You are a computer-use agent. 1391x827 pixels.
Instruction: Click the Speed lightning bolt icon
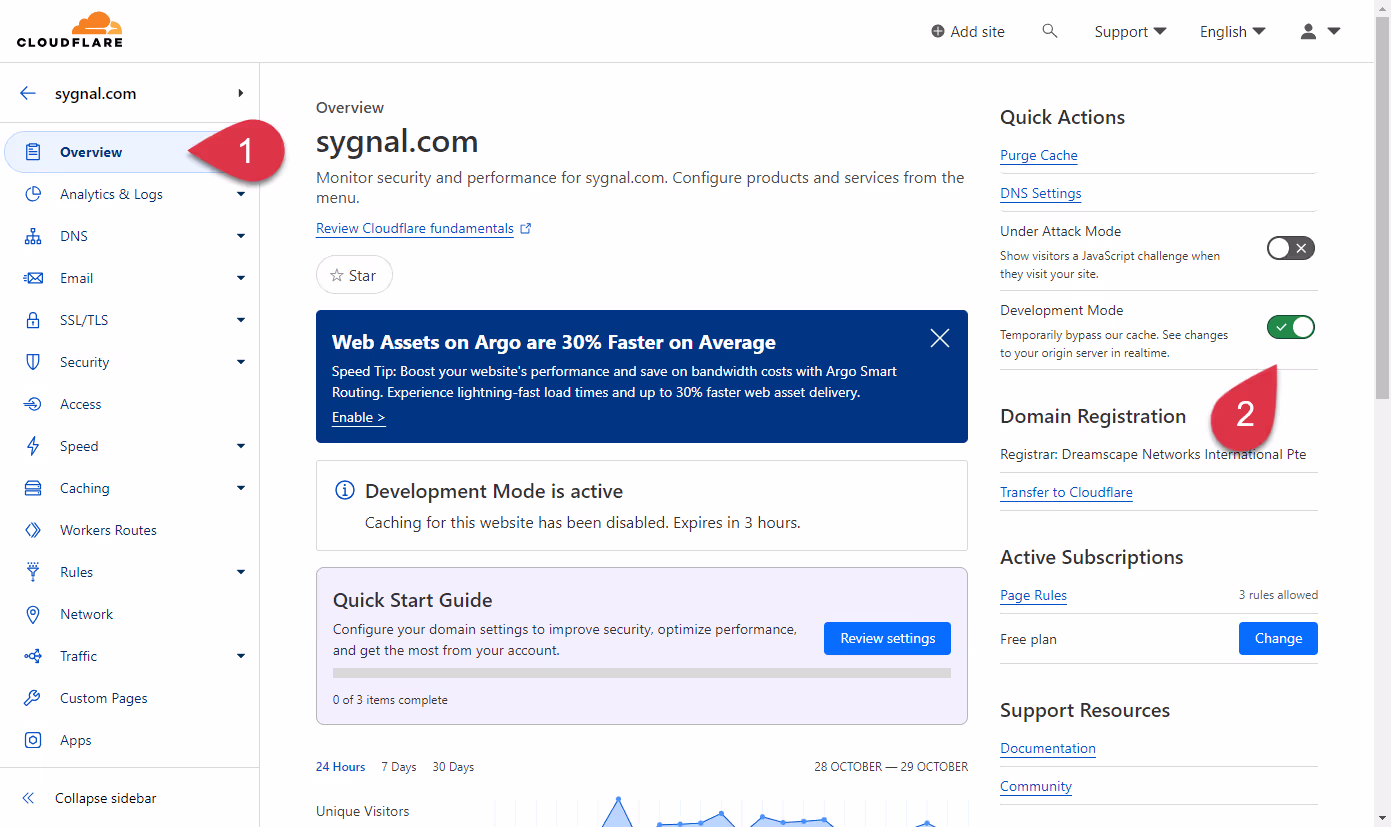coord(33,446)
